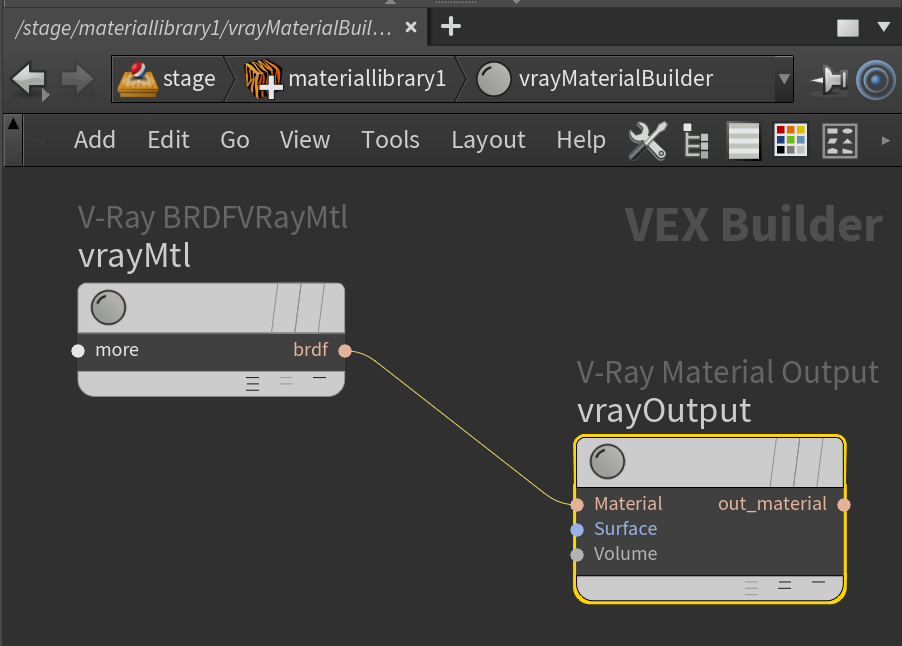Add a new pane tab with the plus
The image size is (902, 646).
[451, 26]
